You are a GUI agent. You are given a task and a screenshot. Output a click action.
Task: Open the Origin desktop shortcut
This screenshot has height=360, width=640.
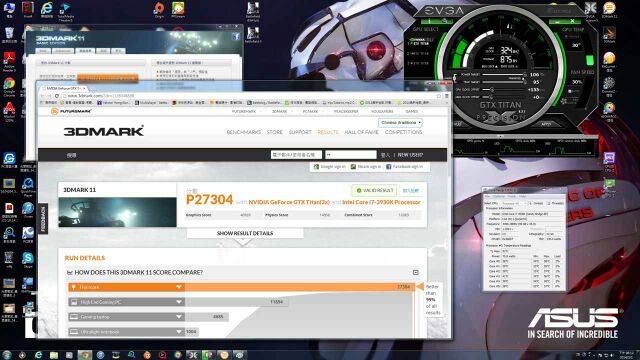(159, 9)
